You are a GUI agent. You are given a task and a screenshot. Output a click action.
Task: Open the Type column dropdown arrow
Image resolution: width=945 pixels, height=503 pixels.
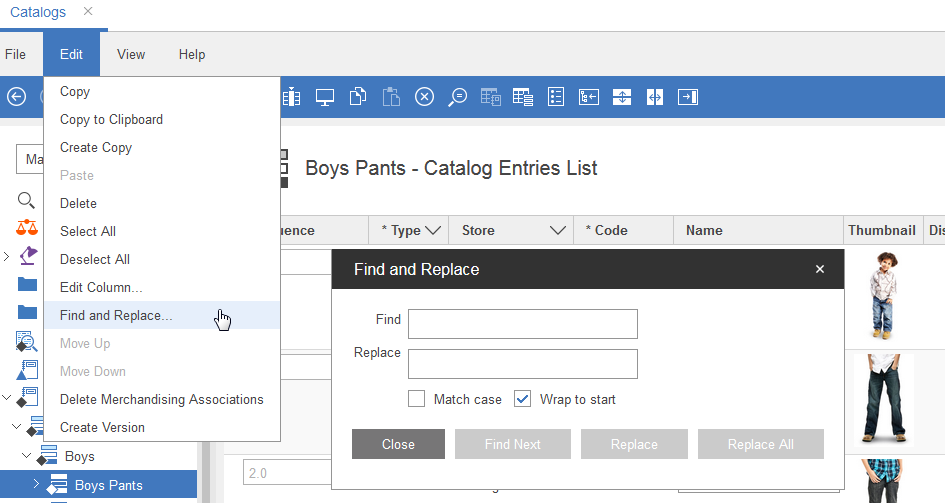pos(433,230)
